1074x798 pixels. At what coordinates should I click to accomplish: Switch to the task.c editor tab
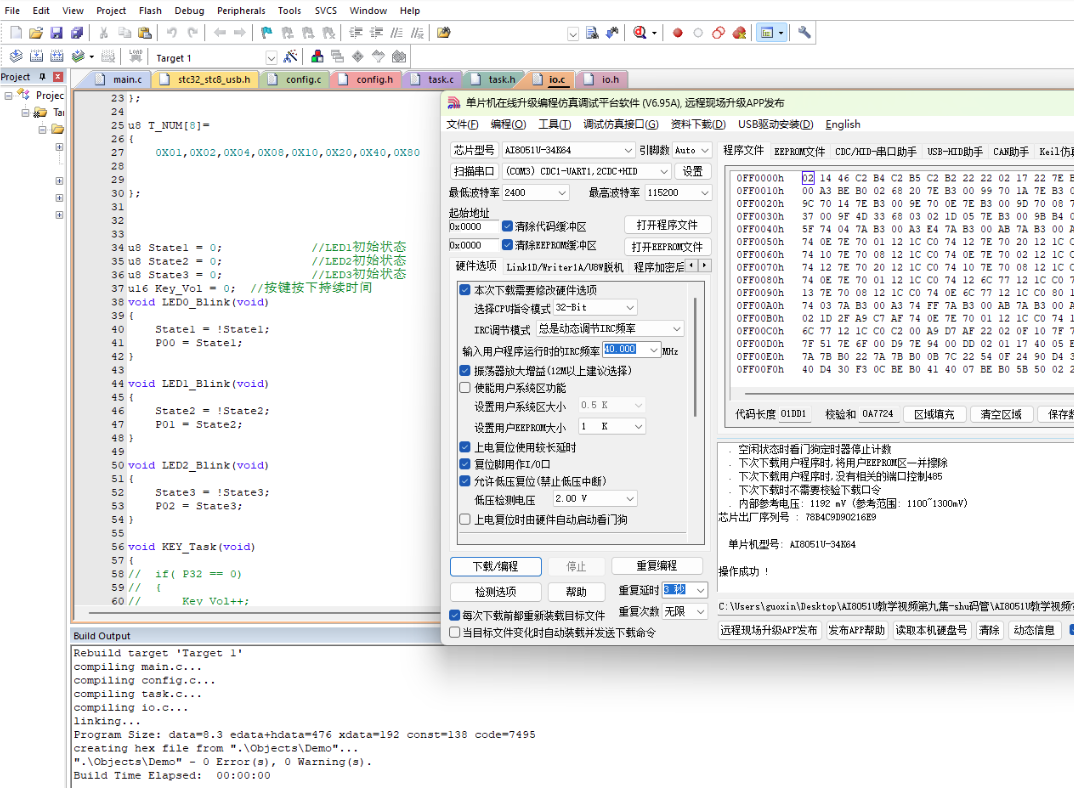436,79
